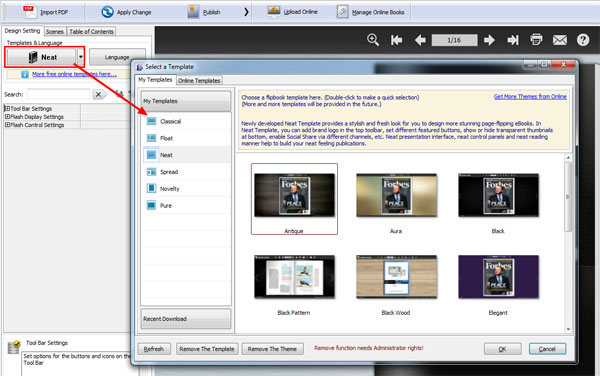The image size is (600, 376).
Task: Clear search with the X button
Action: [99, 94]
